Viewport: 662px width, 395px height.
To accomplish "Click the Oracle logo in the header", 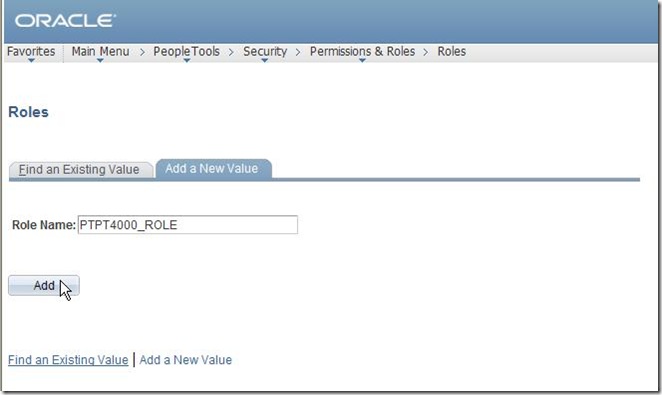I will (x=65, y=21).
